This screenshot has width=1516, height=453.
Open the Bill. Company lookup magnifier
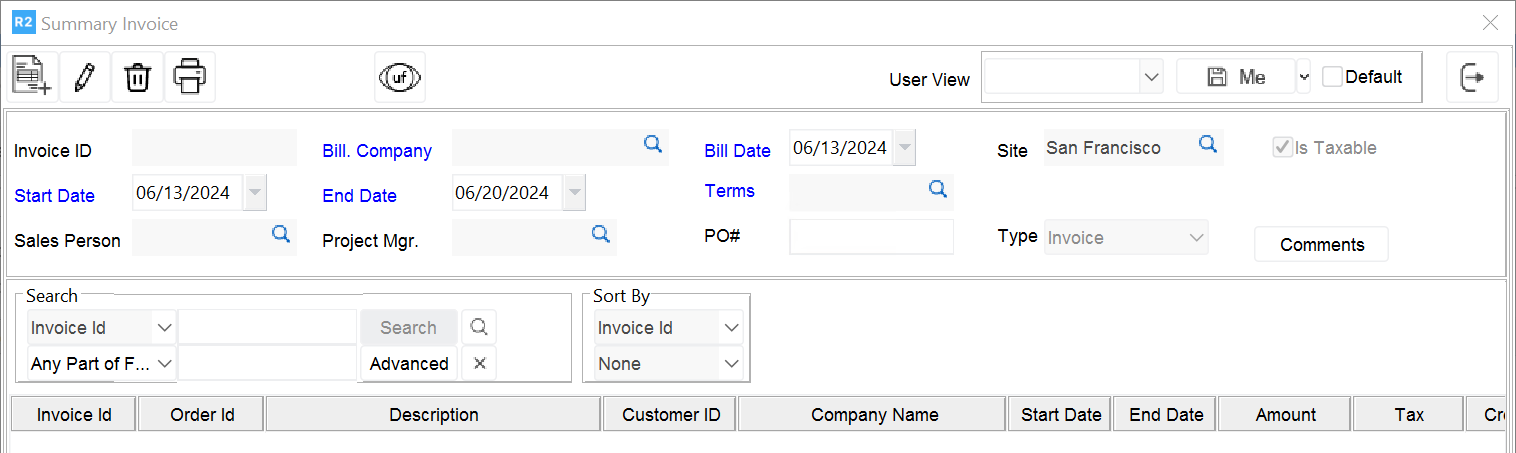pyautogui.click(x=653, y=145)
